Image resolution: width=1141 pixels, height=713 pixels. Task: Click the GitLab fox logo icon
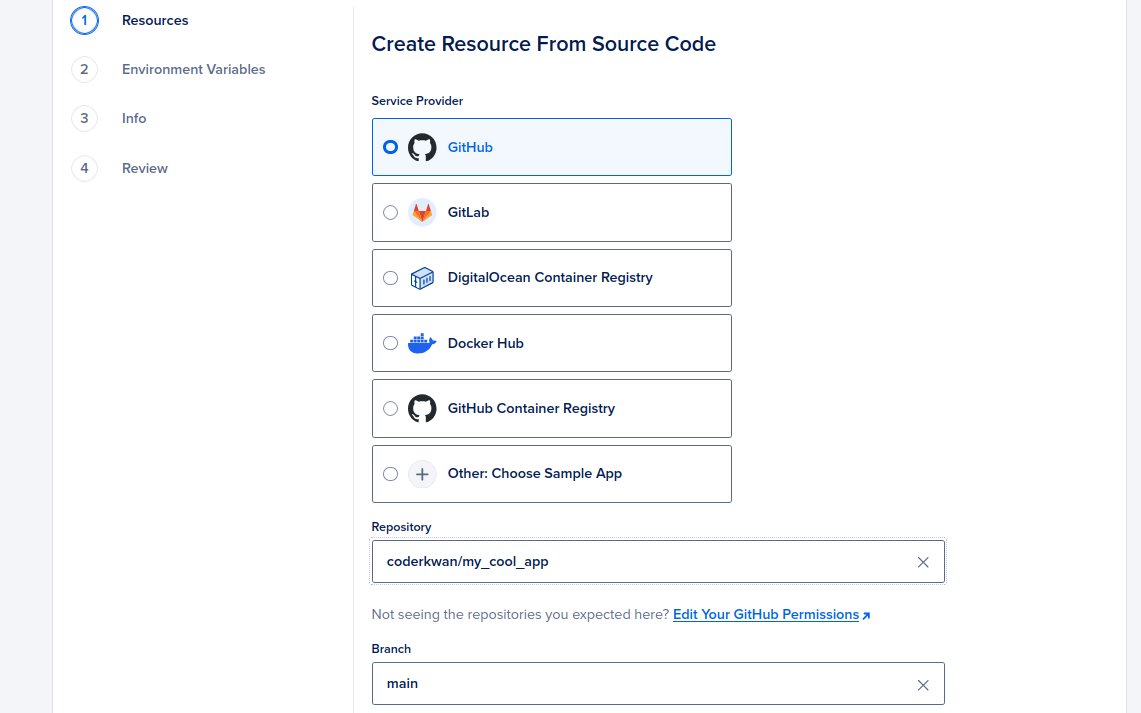pyautogui.click(x=422, y=212)
